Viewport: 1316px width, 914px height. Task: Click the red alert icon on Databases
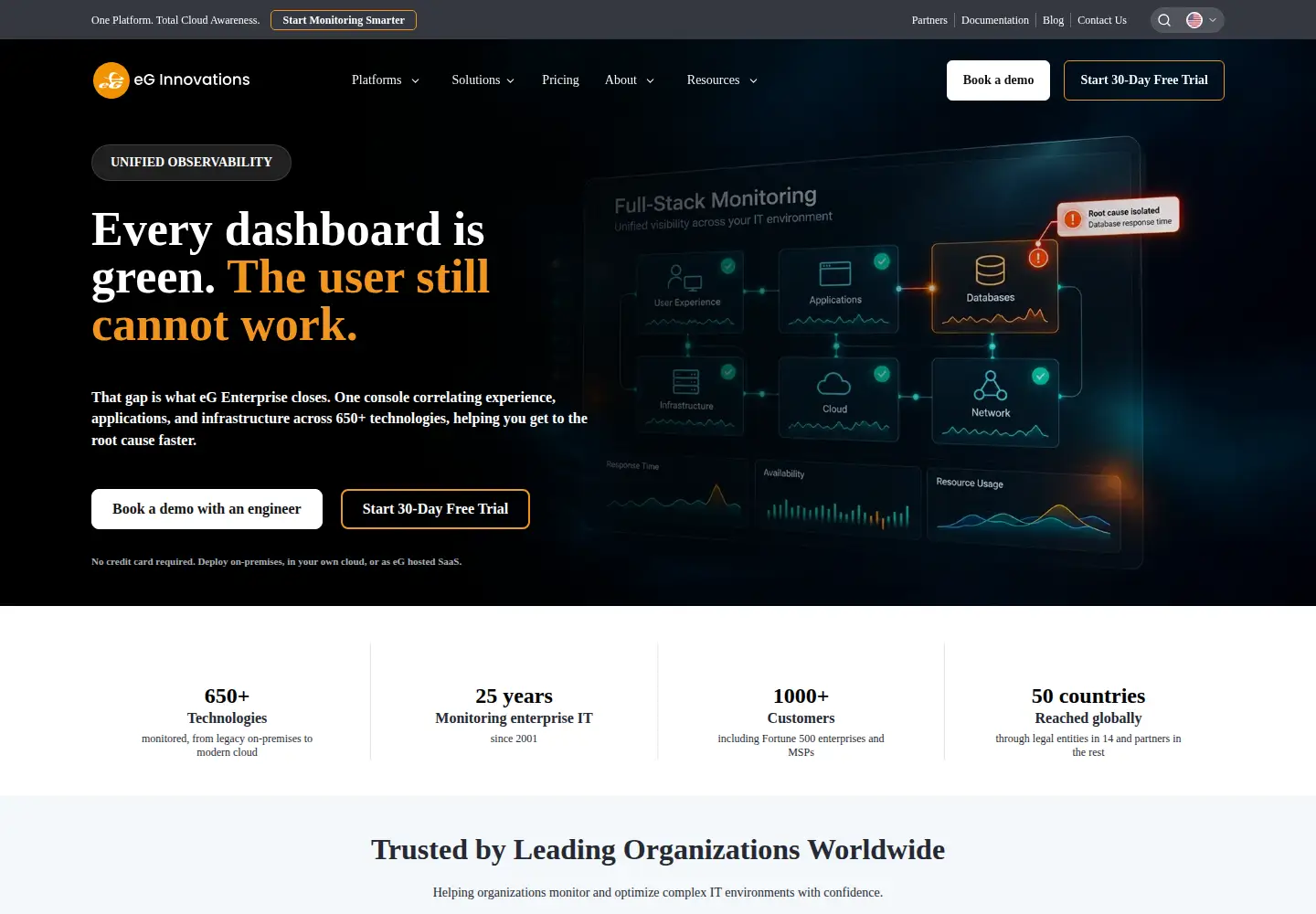click(x=1038, y=258)
